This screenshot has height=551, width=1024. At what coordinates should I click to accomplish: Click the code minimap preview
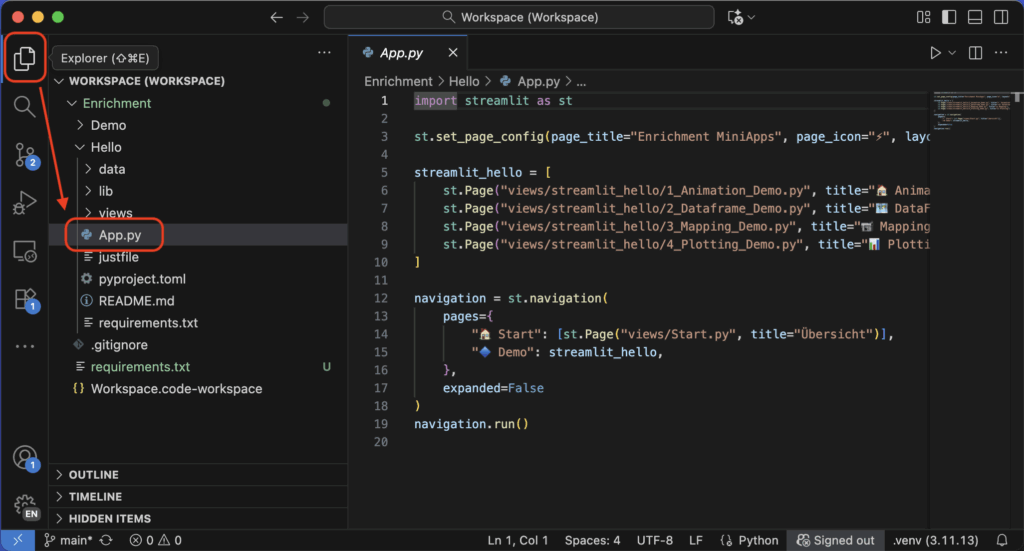click(960, 110)
